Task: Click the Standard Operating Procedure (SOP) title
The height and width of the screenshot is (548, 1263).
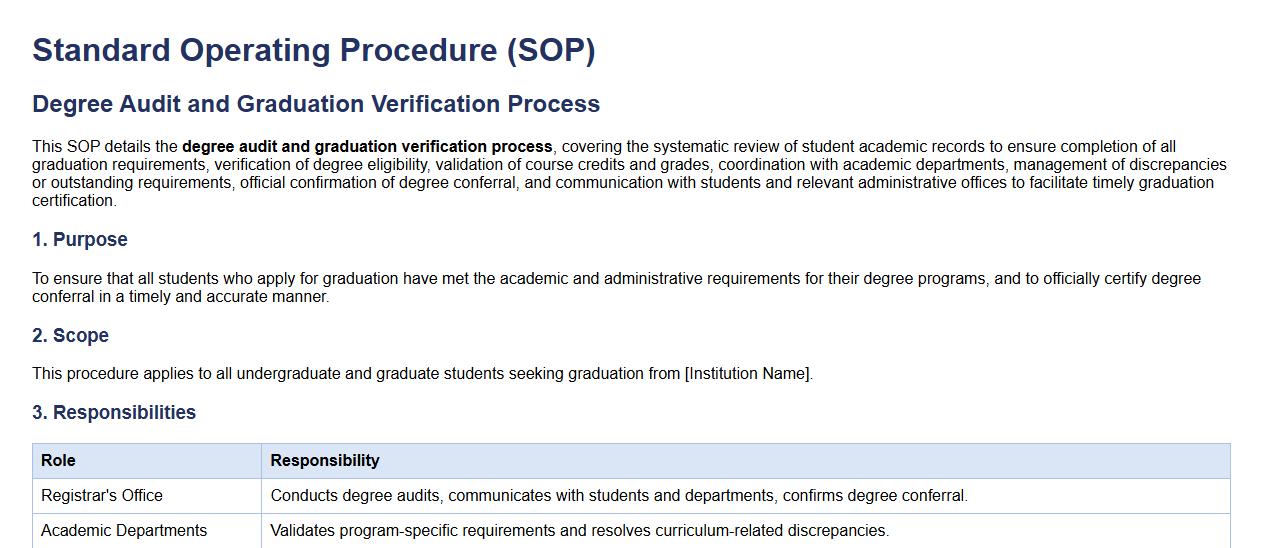Action: pyautogui.click(x=313, y=50)
